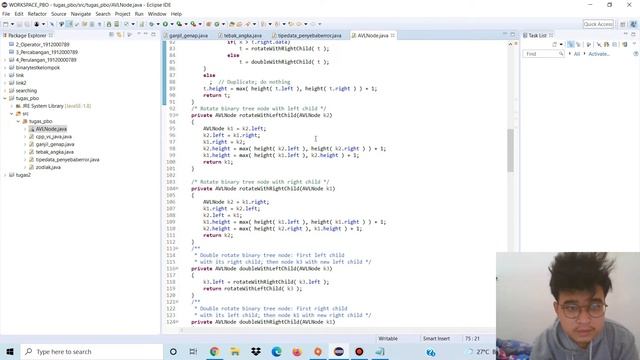The image size is (640, 360).
Task: Click the Activate link in Task List
Action: click(598, 54)
